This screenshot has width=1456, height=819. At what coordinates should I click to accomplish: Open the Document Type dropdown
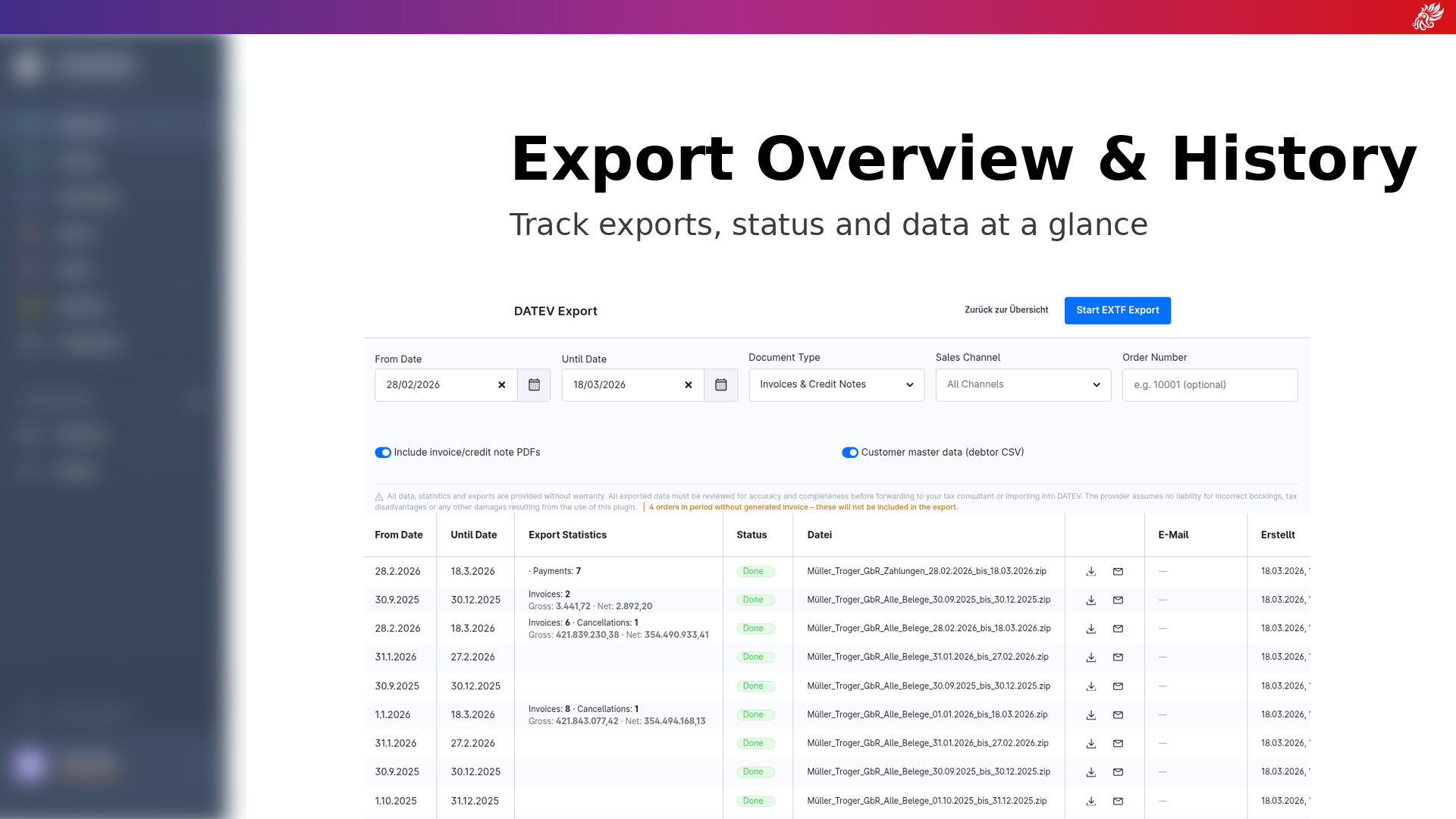click(x=836, y=385)
